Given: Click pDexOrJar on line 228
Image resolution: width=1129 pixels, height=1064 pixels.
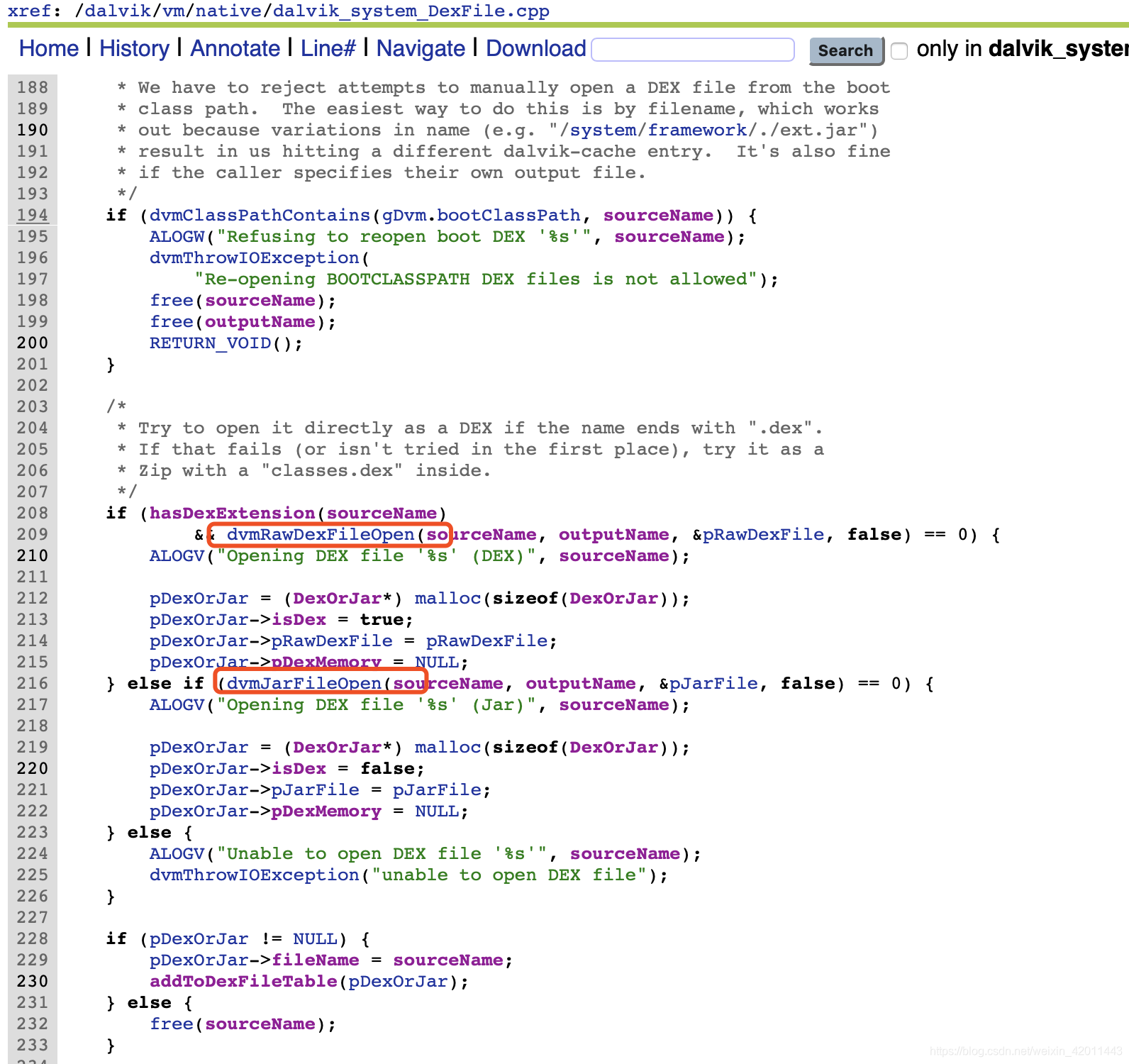Looking at the screenshot, I should point(199,938).
